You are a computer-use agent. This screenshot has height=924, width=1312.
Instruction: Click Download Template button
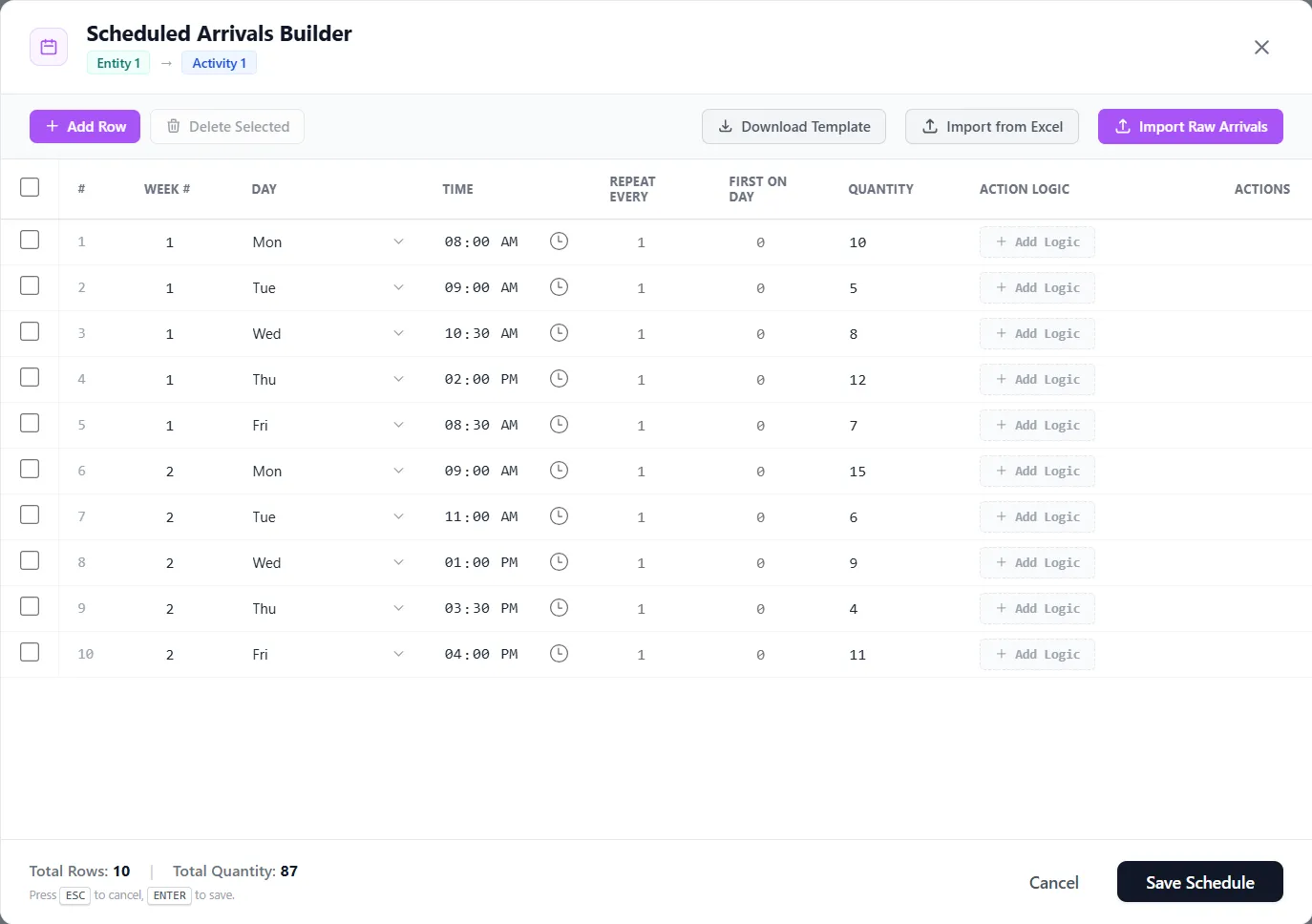tap(794, 126)
